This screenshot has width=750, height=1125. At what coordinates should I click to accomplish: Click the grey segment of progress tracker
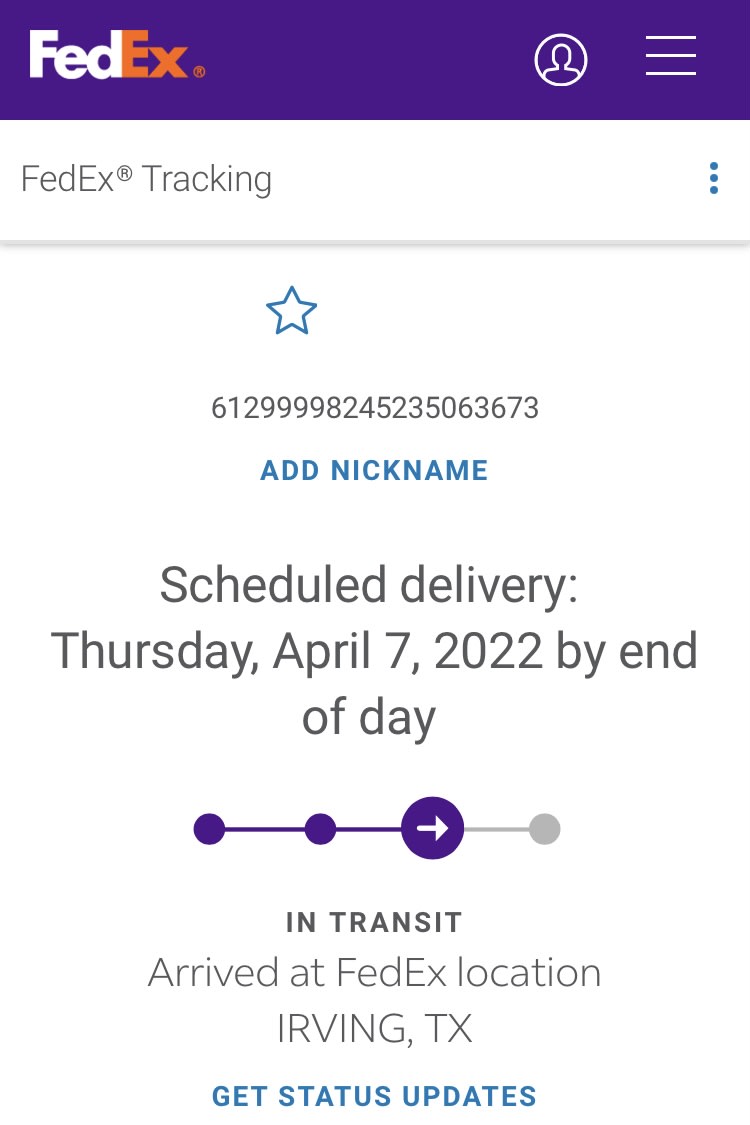(x=496, y=829)
